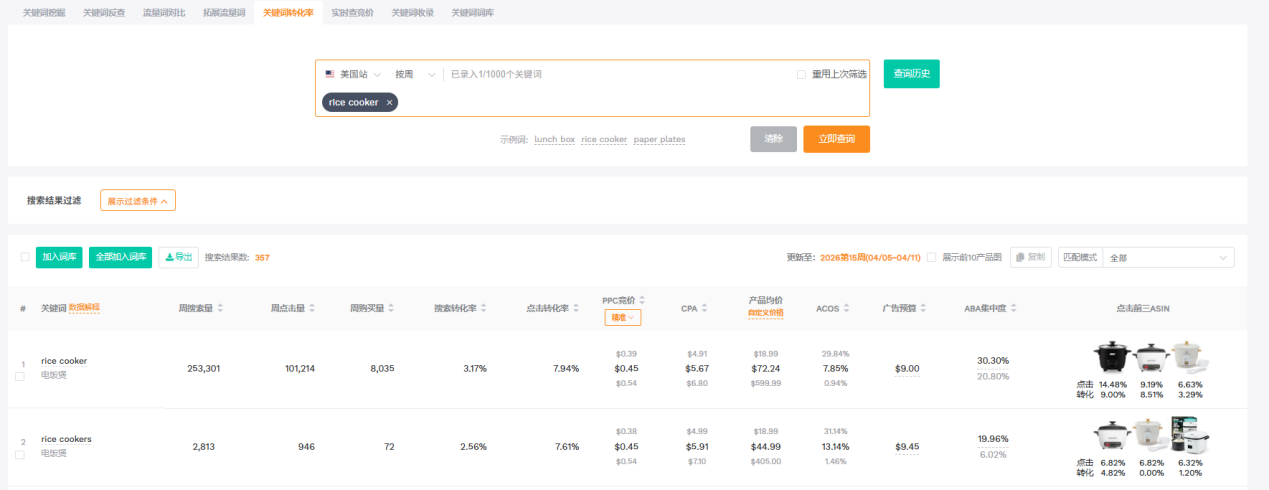Sort by 点击转化率 column arrows

click(575, 308)
